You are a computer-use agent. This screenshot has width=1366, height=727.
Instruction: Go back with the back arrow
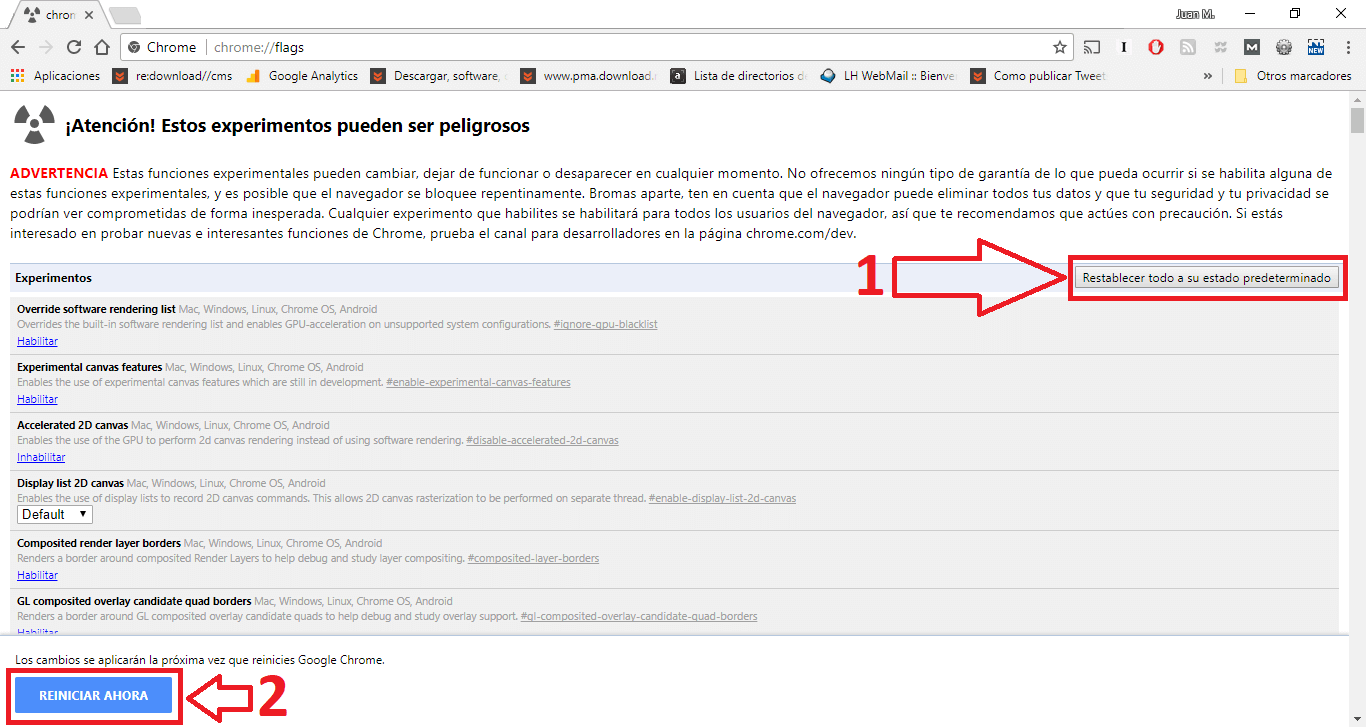[x=18, y=47]
